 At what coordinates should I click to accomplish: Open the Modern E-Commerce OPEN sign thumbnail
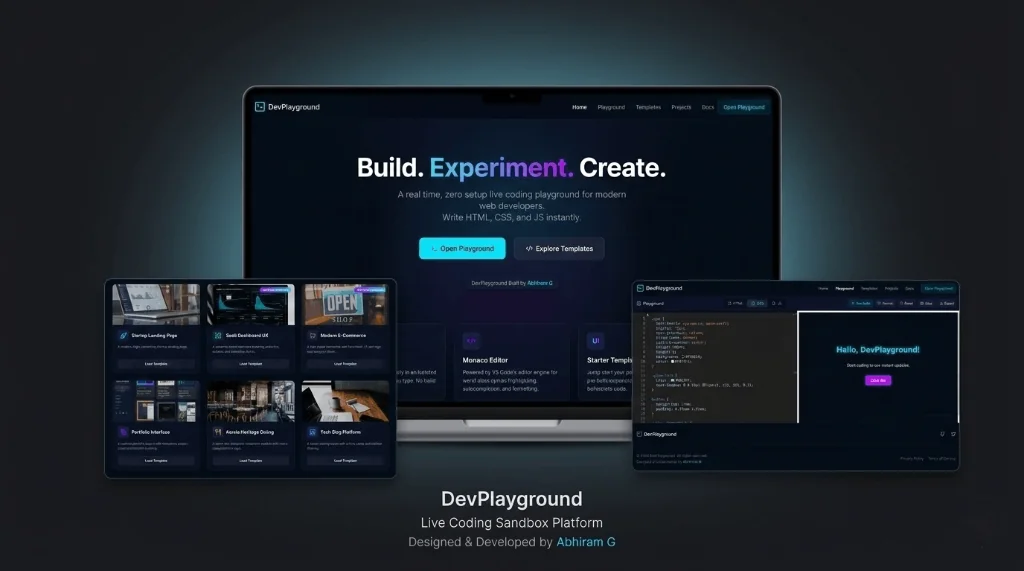coord(345,304)
